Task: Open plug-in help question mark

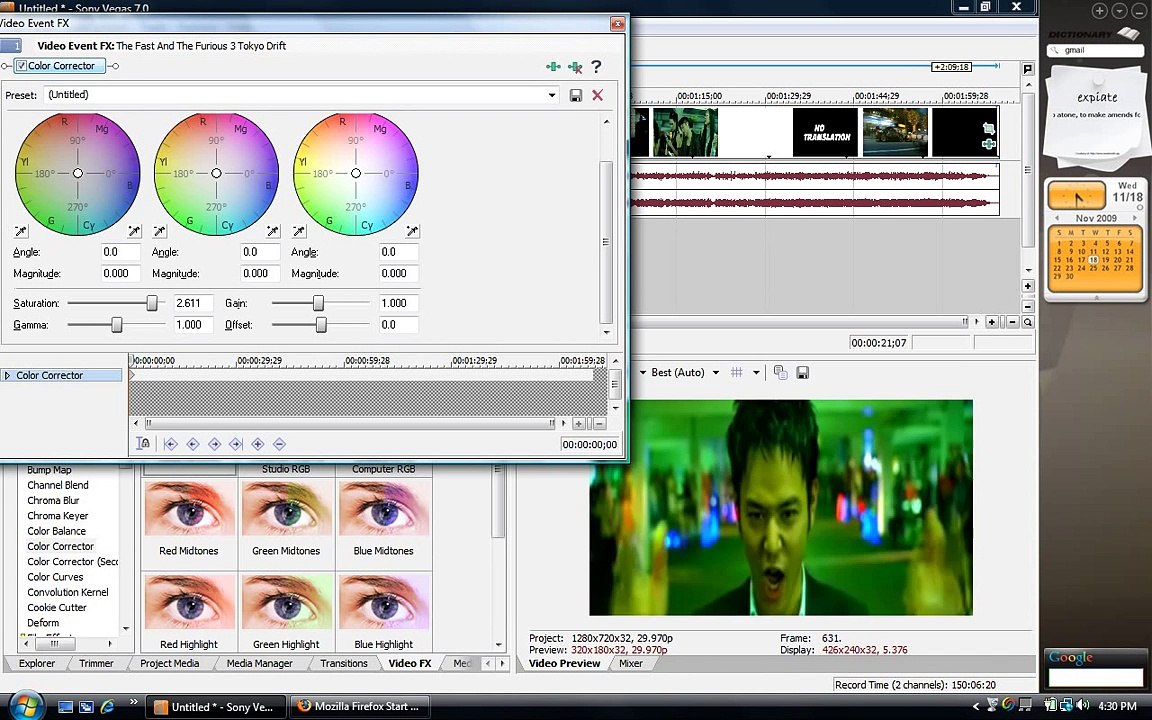Action: click(x=596, y=67)
